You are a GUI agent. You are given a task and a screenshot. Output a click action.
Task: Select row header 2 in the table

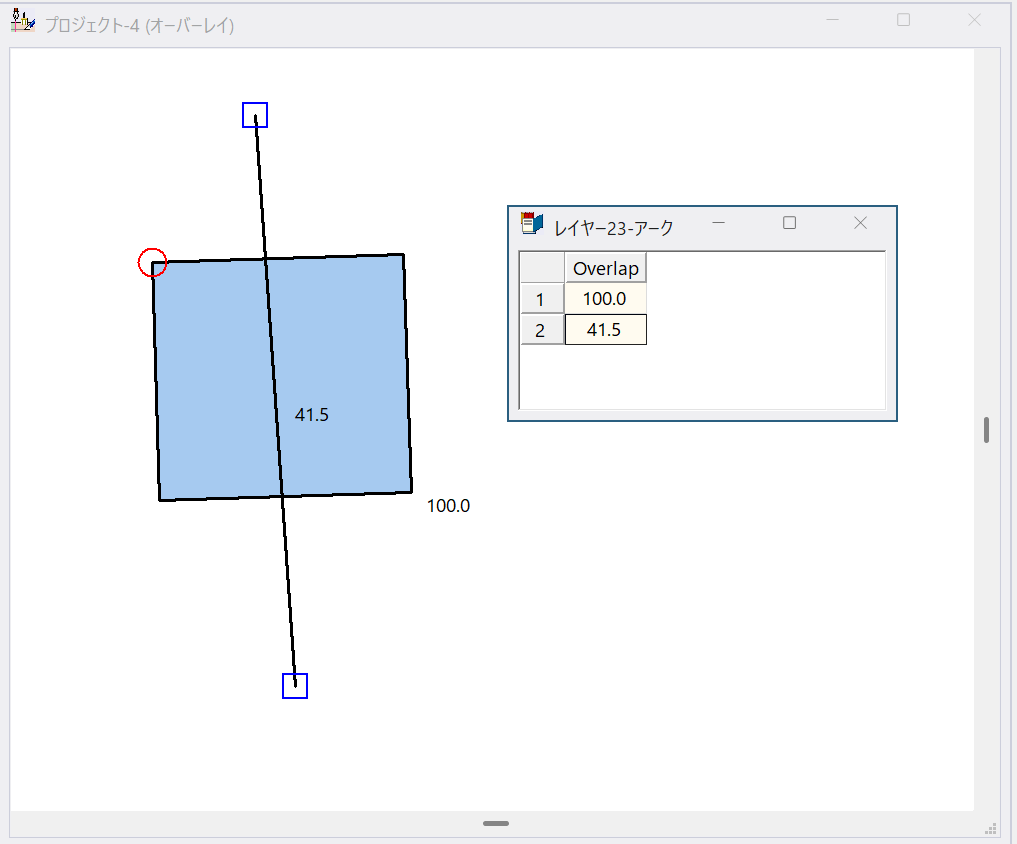tap(541, 330)
